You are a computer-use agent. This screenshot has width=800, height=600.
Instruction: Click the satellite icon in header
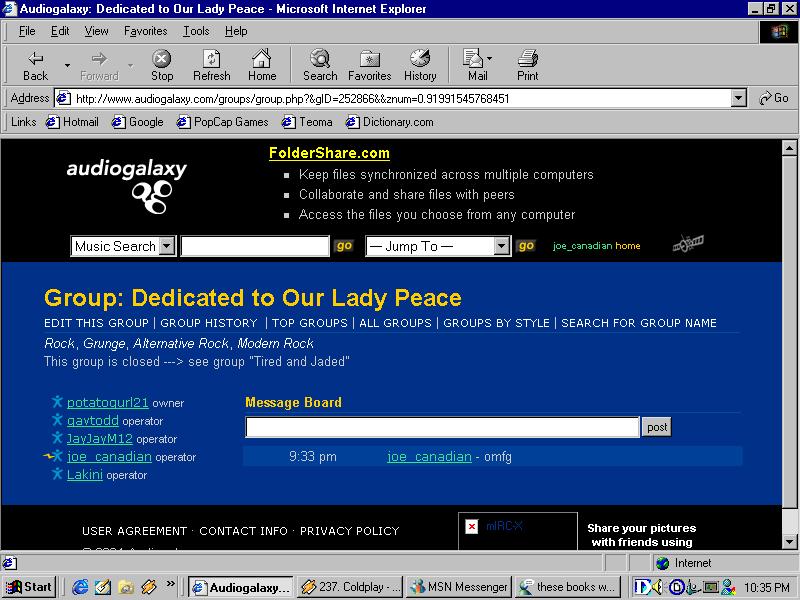[688, 243]
